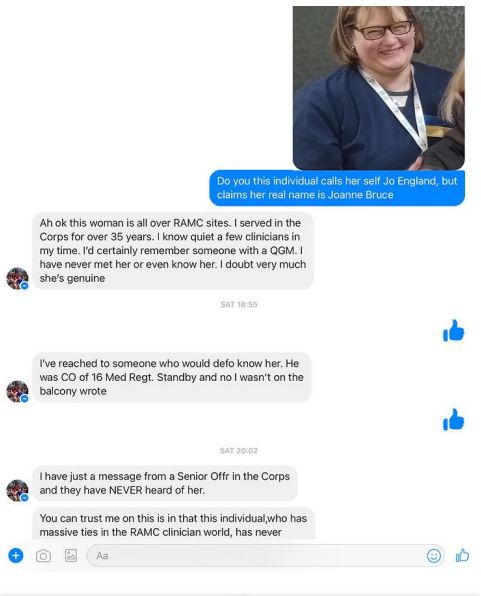Open sender avatar beside 'balcony wrote' message

17,391
